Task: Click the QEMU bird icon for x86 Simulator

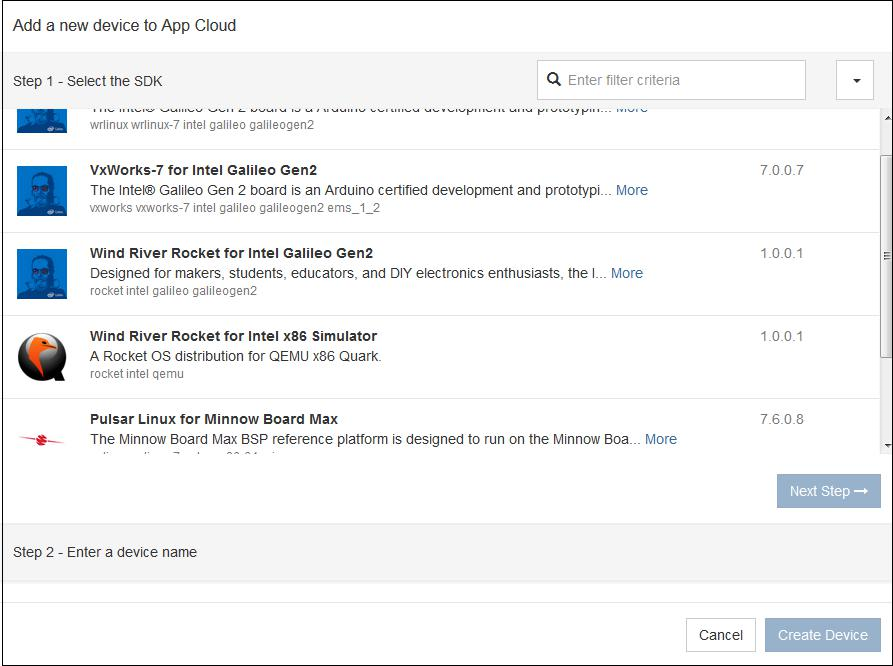Action: click(42, 357)
